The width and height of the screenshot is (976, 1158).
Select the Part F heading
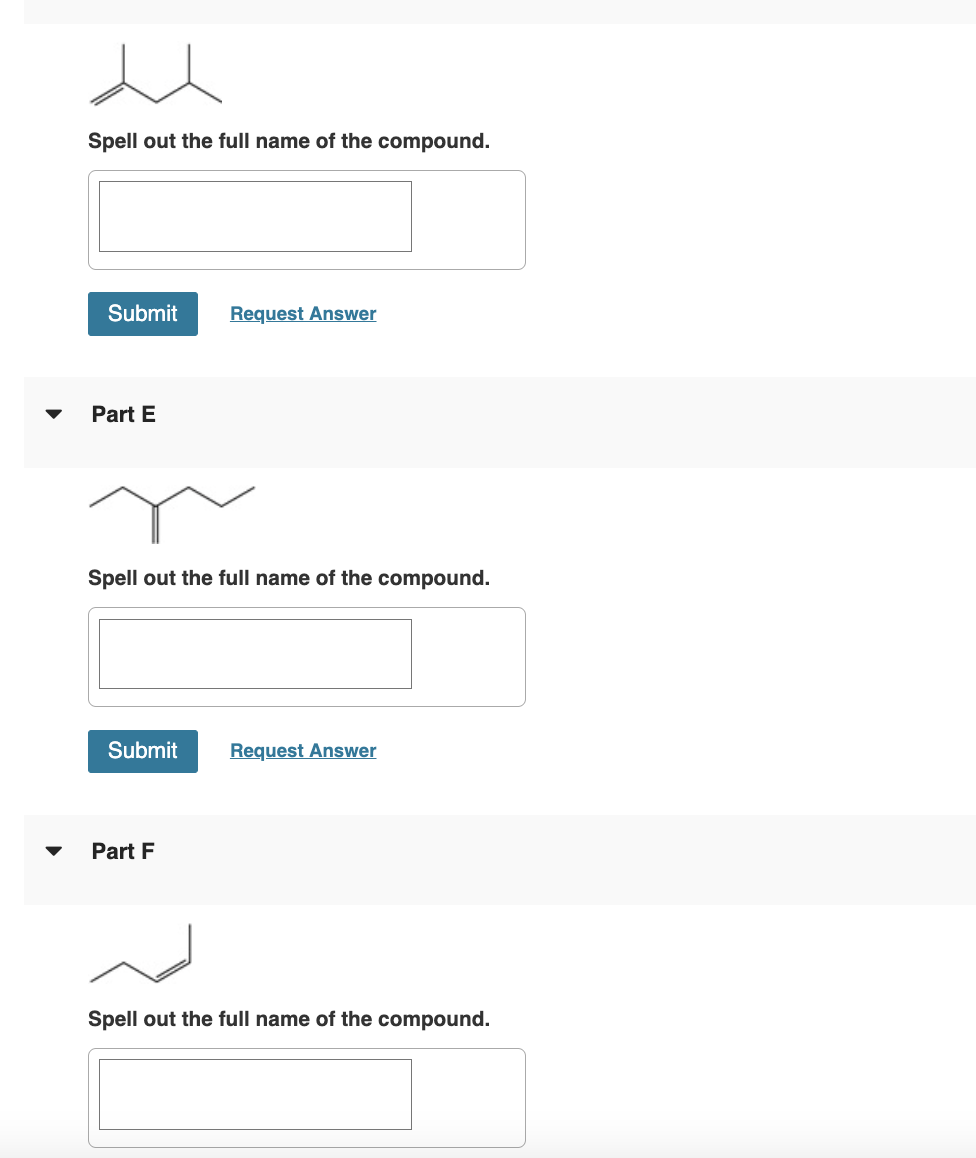(123, 851)
